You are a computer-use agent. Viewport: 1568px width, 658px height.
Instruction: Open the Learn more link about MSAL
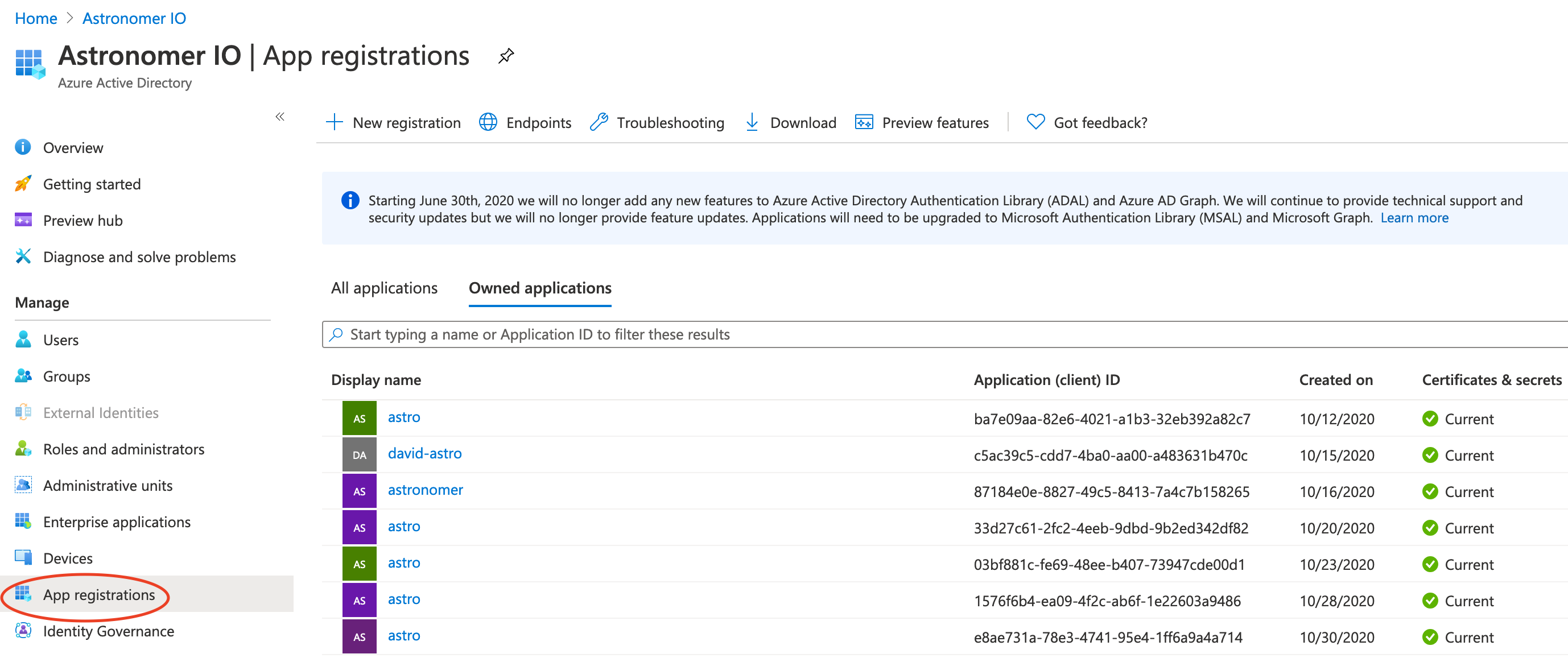tap(1414, 217)
